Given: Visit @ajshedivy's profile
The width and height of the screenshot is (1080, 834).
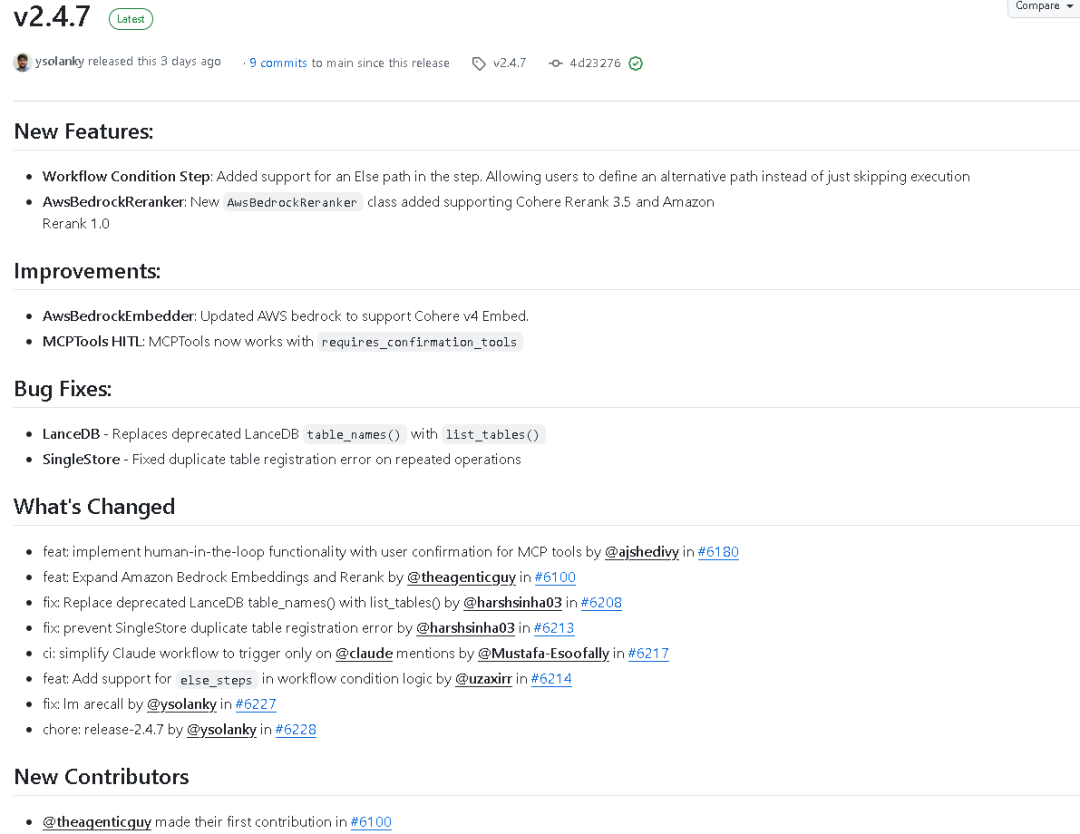Looking at the screenshot, I should (x=641, y=552).
